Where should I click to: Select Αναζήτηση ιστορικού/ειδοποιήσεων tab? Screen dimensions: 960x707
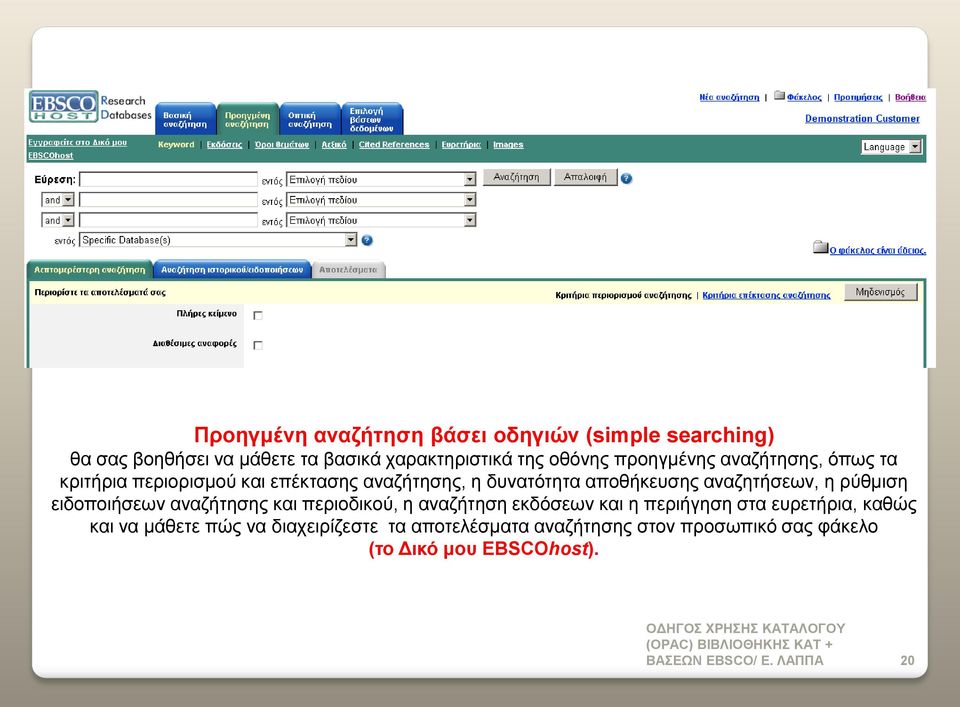pos(232,269)
